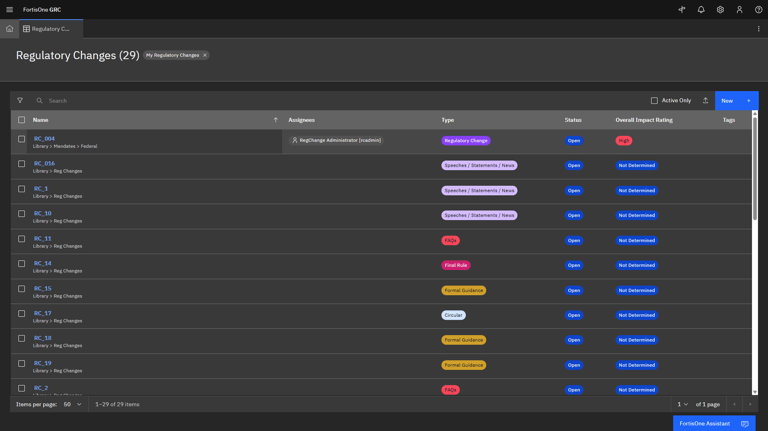Open the settings gear in header

click(x=720, y=10)
